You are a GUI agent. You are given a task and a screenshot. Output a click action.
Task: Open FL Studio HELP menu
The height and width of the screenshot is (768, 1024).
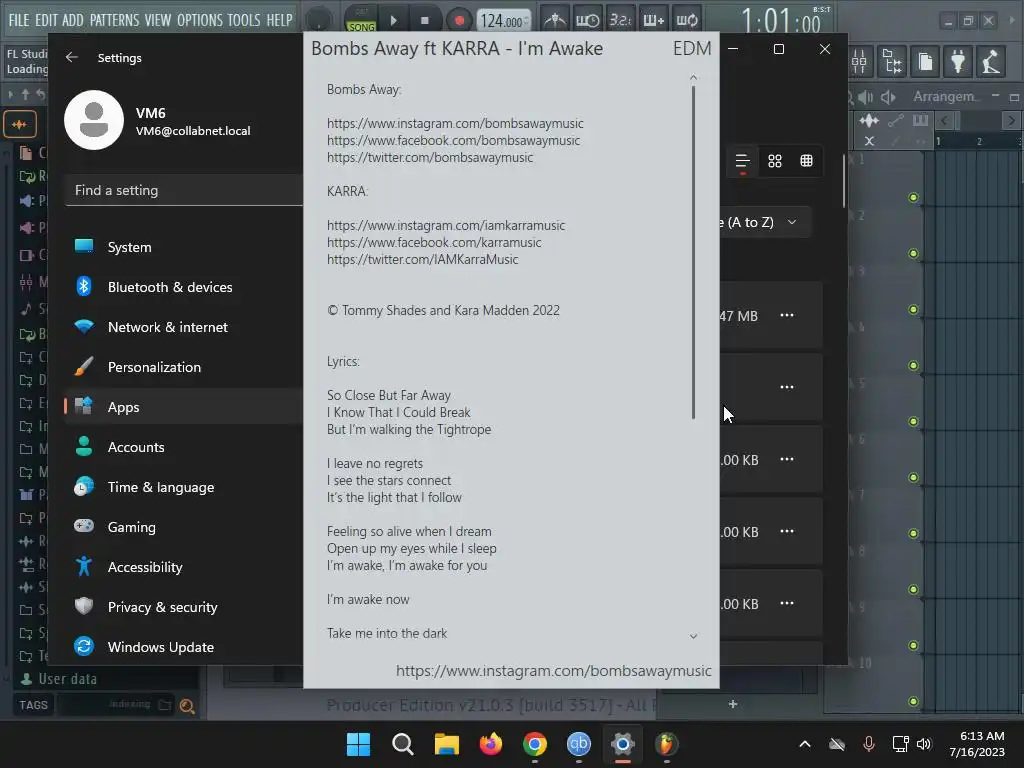click(x=280, y=20)
